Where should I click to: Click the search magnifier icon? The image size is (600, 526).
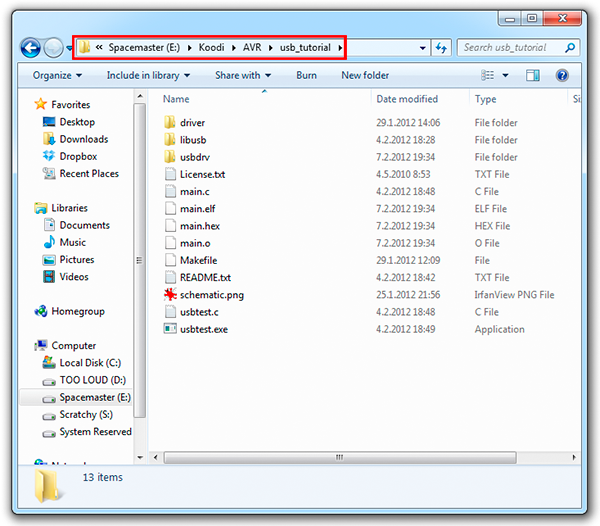[x=570, y=48]
